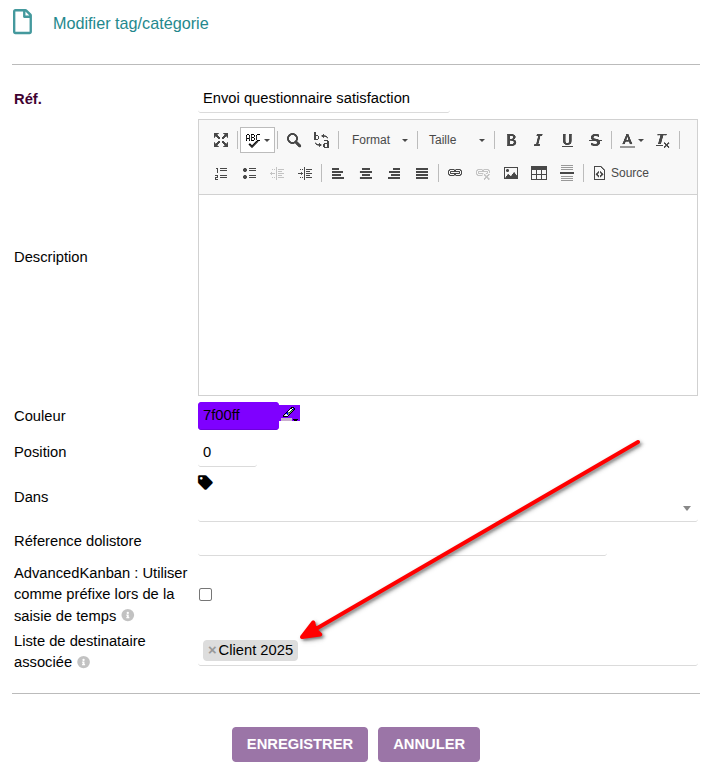Click the Modifier tag/catégorie title
This screenshot has height=767, width=720.
coord(131,23)
